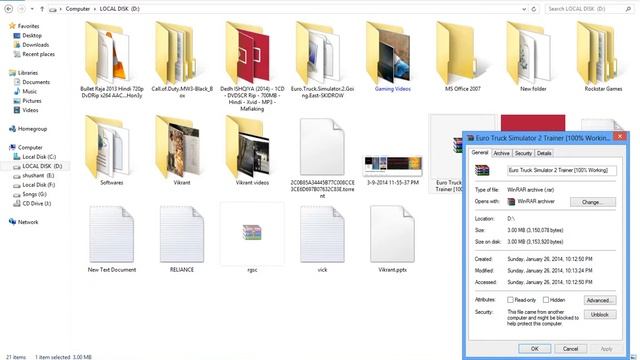This screenshot has height=360, width=640.
Task: Open the Documents library
Action: click(x=36, y=82)
